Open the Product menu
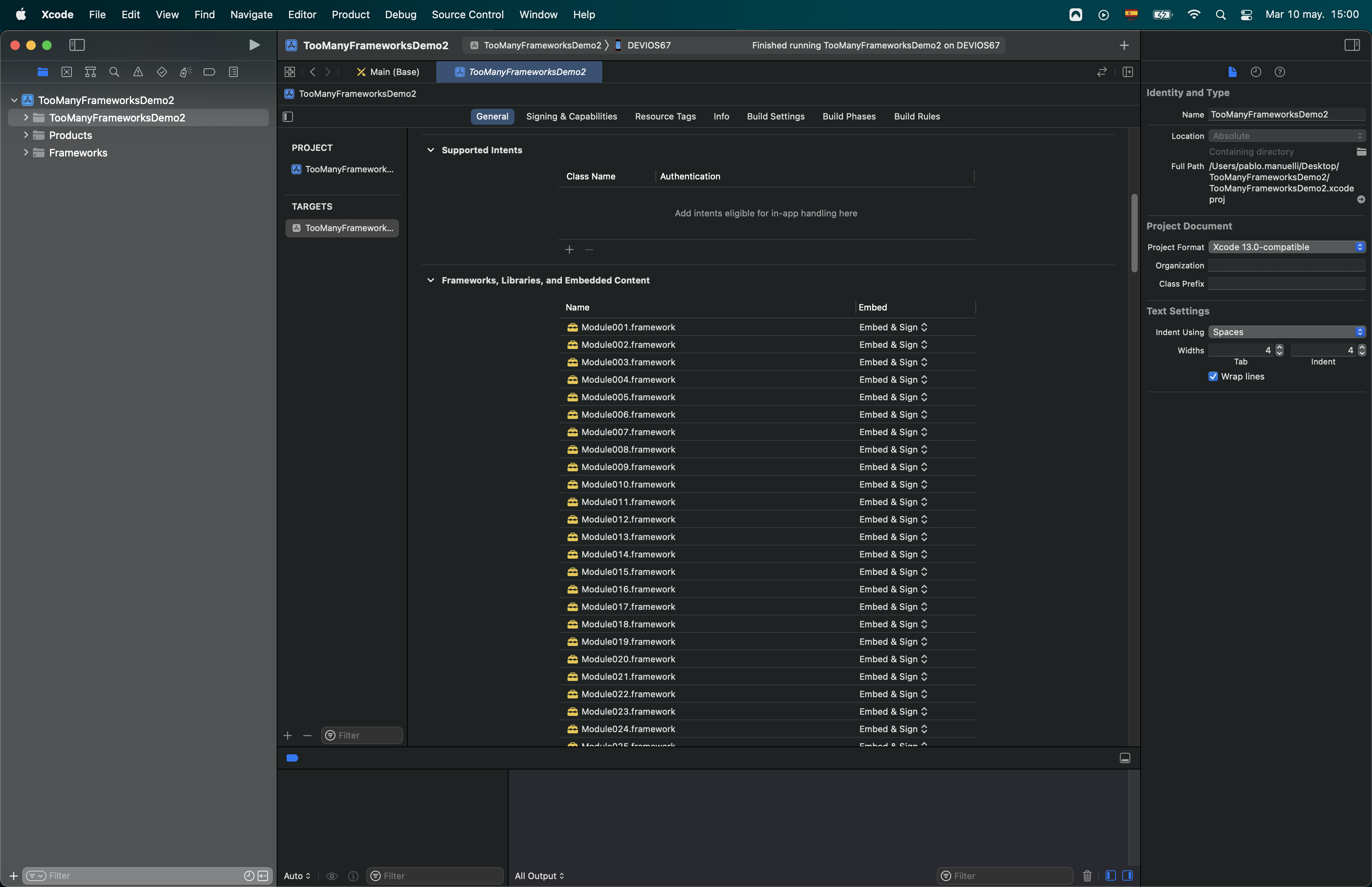 click(350, 14)
